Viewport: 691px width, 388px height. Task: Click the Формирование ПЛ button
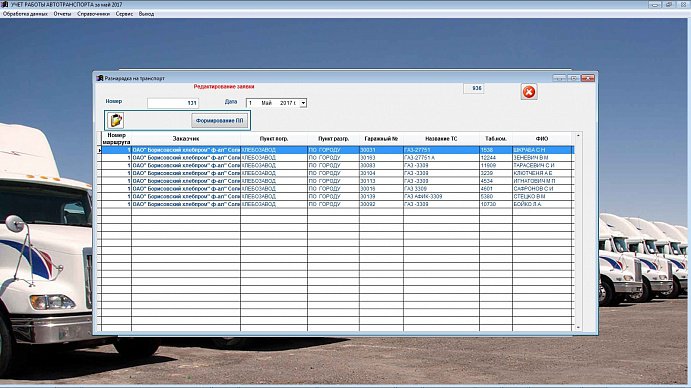click(219, 120)
